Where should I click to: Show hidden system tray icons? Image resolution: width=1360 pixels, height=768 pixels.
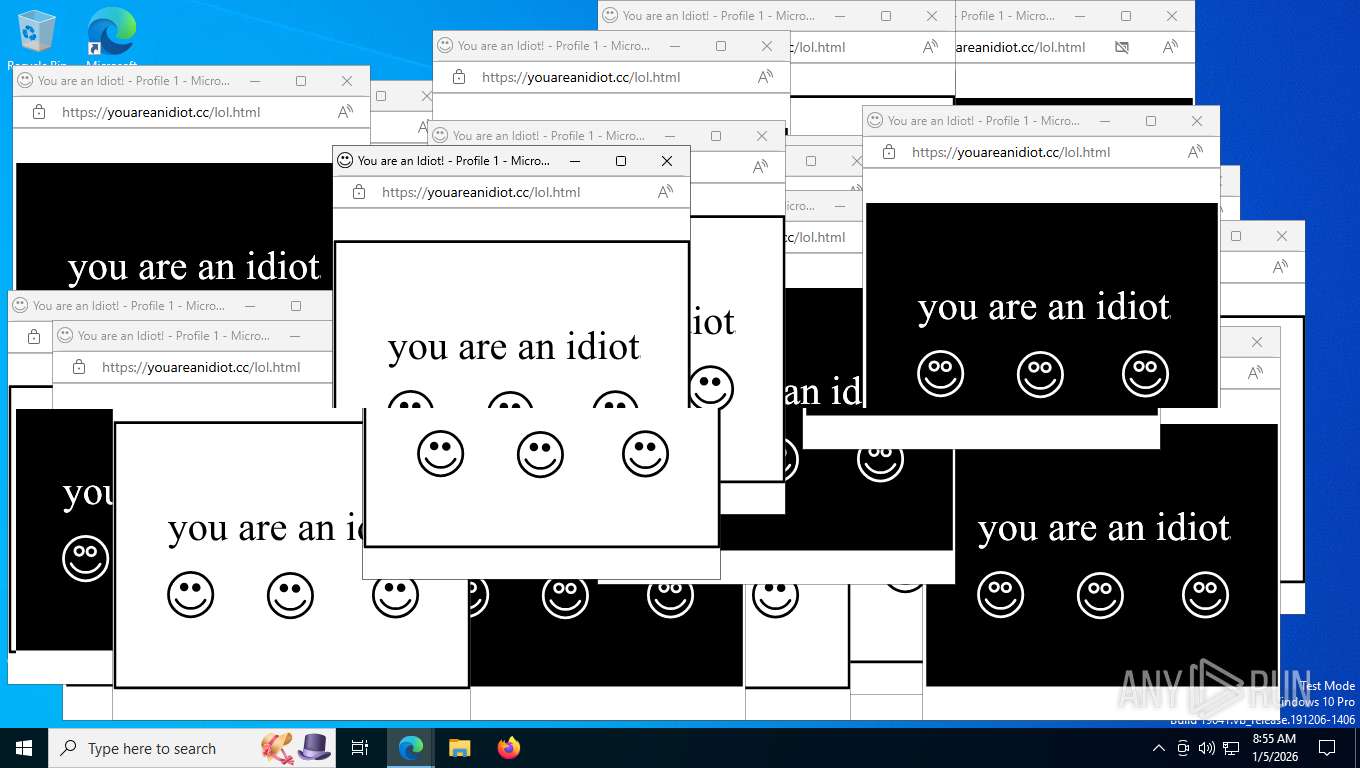click(1159, 748)
